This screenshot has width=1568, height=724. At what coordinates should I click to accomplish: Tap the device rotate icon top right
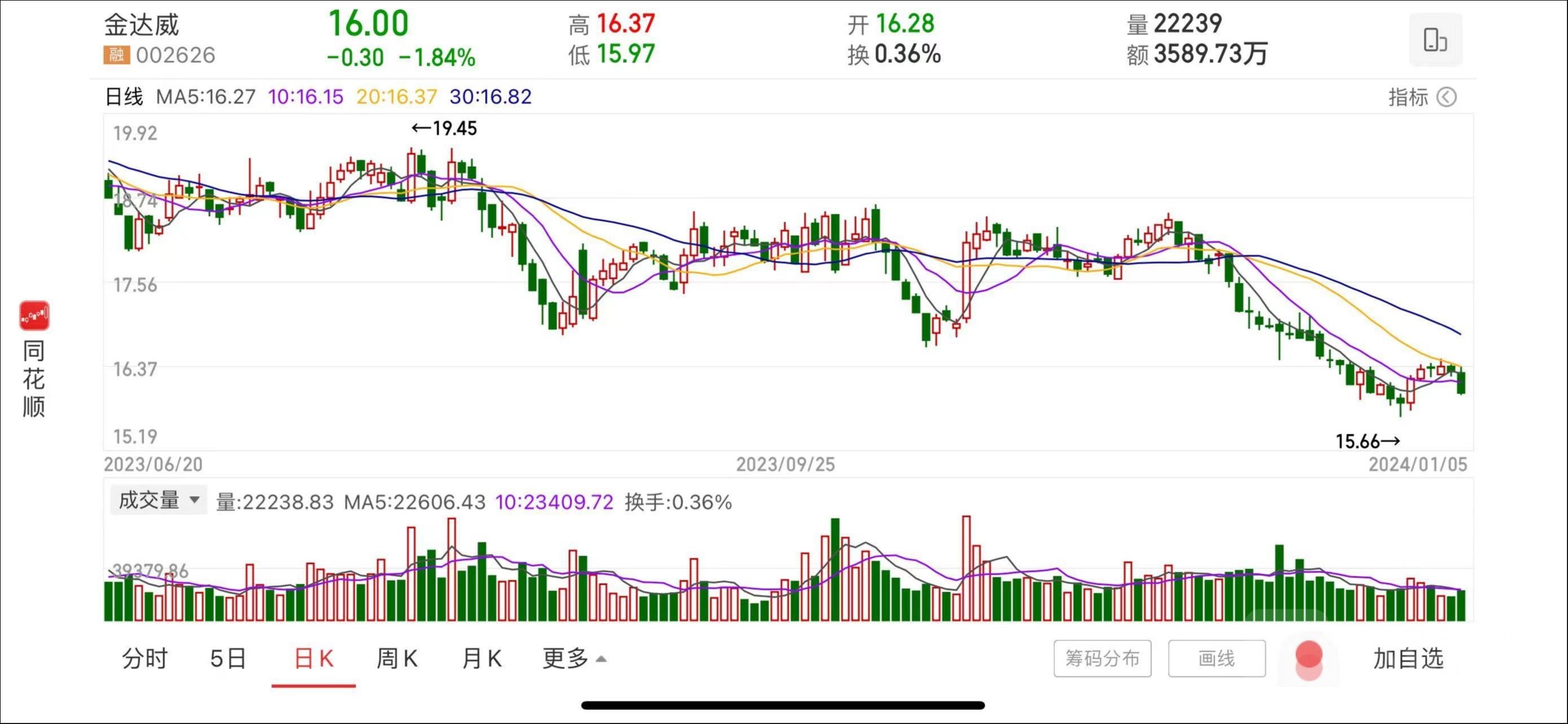[x=1435, y=40]
